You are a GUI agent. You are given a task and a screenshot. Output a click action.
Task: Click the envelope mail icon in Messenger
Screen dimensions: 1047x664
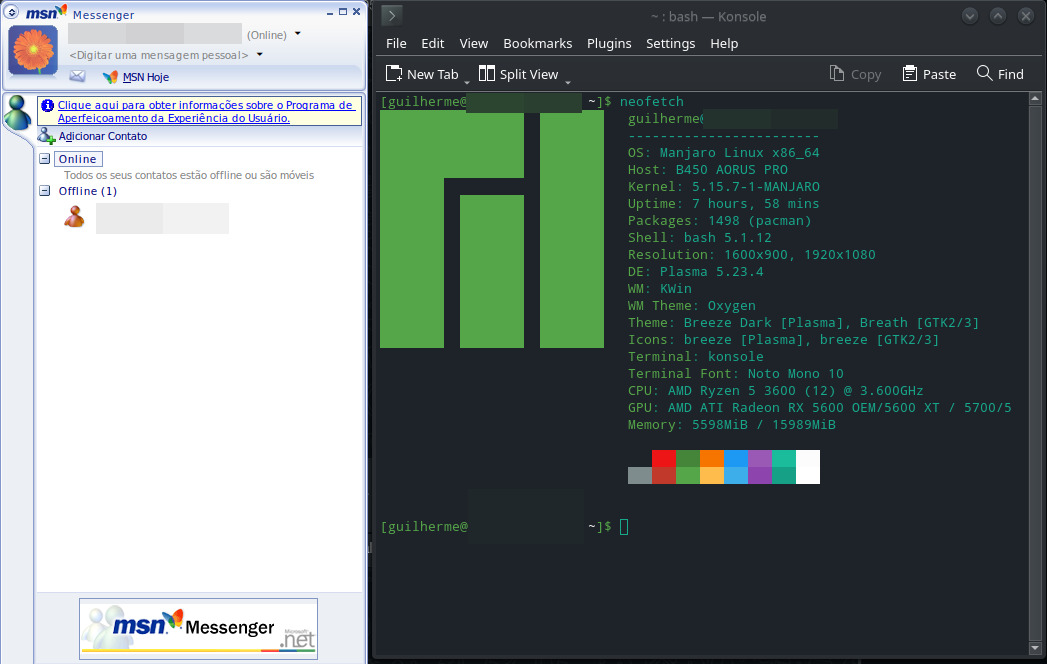tap(77, 76)
